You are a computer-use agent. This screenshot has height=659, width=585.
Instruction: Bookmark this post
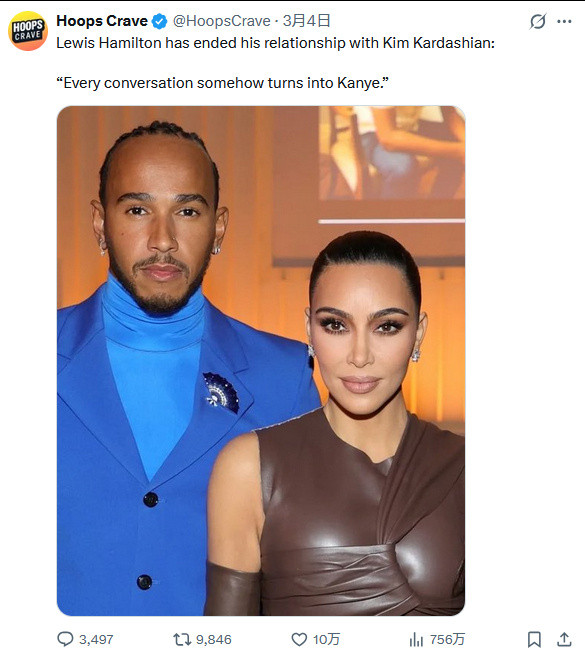click(534, 639)
